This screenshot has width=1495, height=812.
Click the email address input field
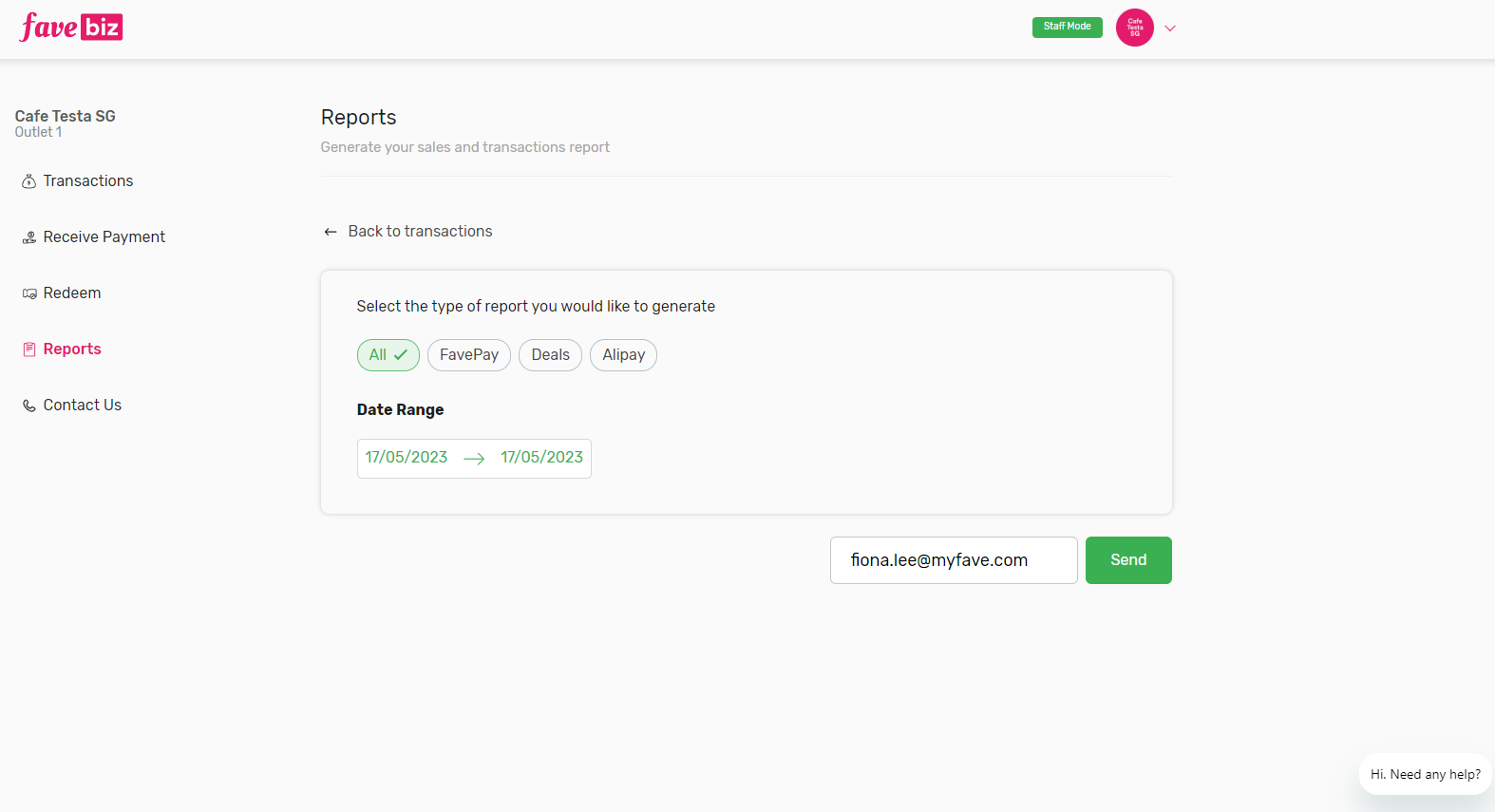coord(954,560)
